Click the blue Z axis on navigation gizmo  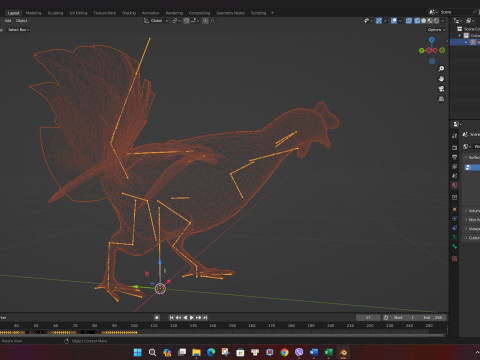click(432, 40)
